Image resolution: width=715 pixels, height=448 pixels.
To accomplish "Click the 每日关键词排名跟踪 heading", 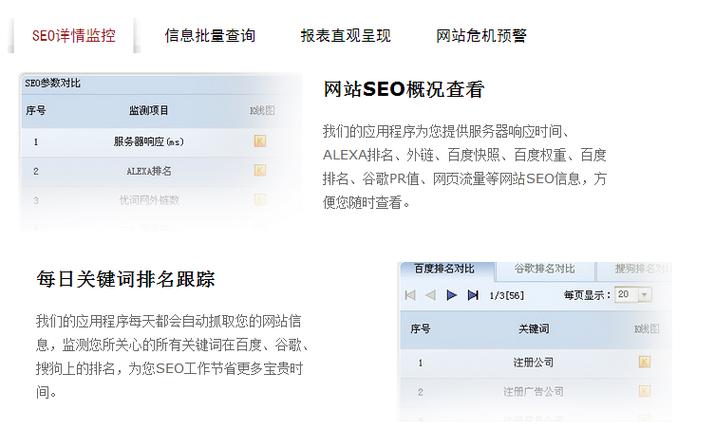I will (125, 279).
